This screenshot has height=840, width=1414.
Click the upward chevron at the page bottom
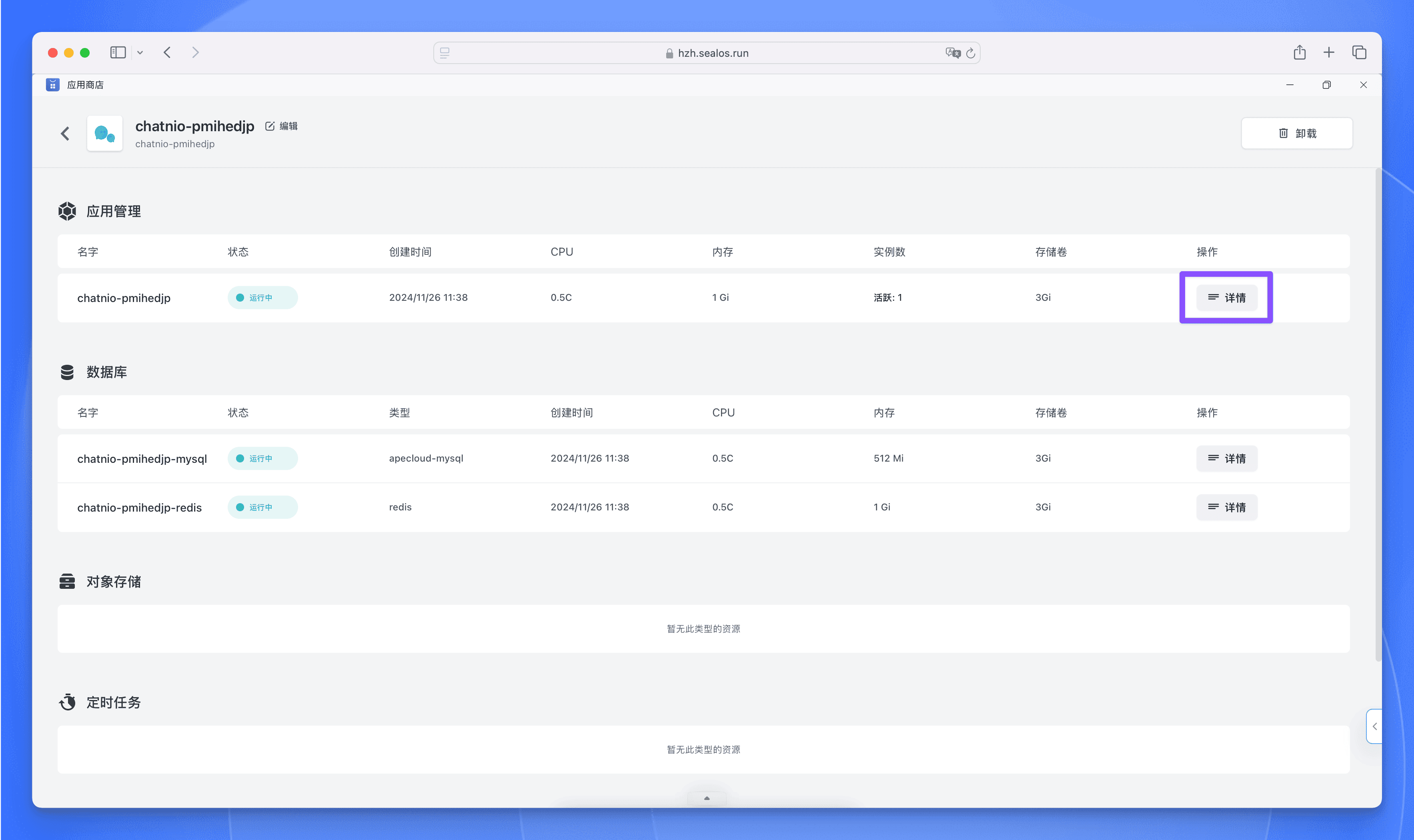point(707,798)
